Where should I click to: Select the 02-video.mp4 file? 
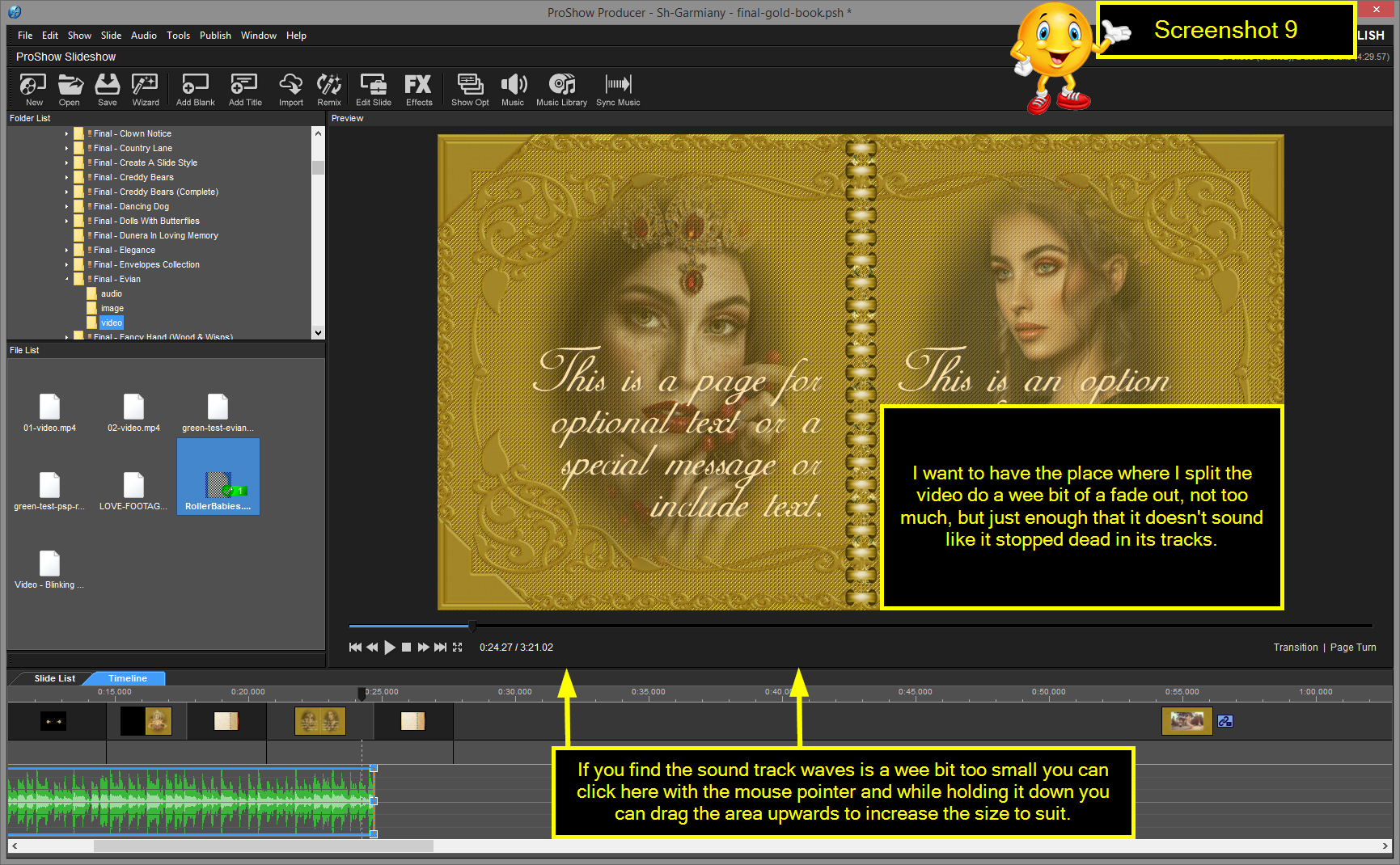pos(133,413)
